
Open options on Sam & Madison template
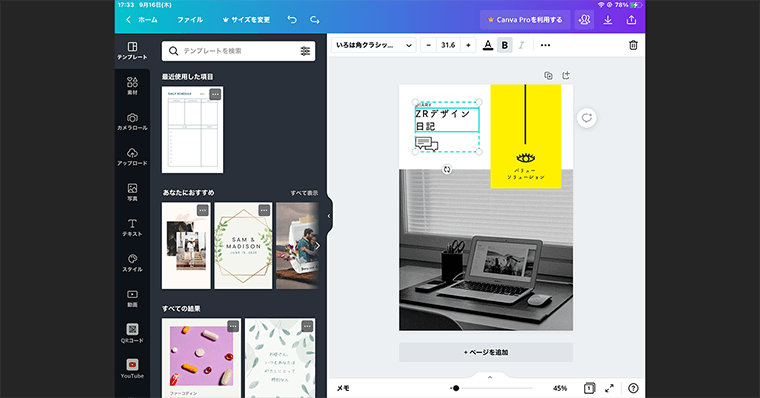pyautogui.click(x=264, y=210)
